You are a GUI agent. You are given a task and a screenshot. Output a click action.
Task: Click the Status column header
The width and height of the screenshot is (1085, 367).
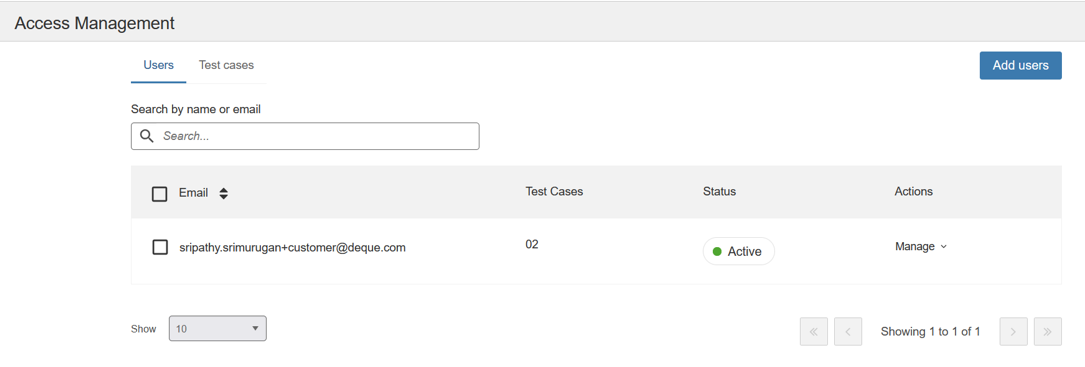coord(719,191)
